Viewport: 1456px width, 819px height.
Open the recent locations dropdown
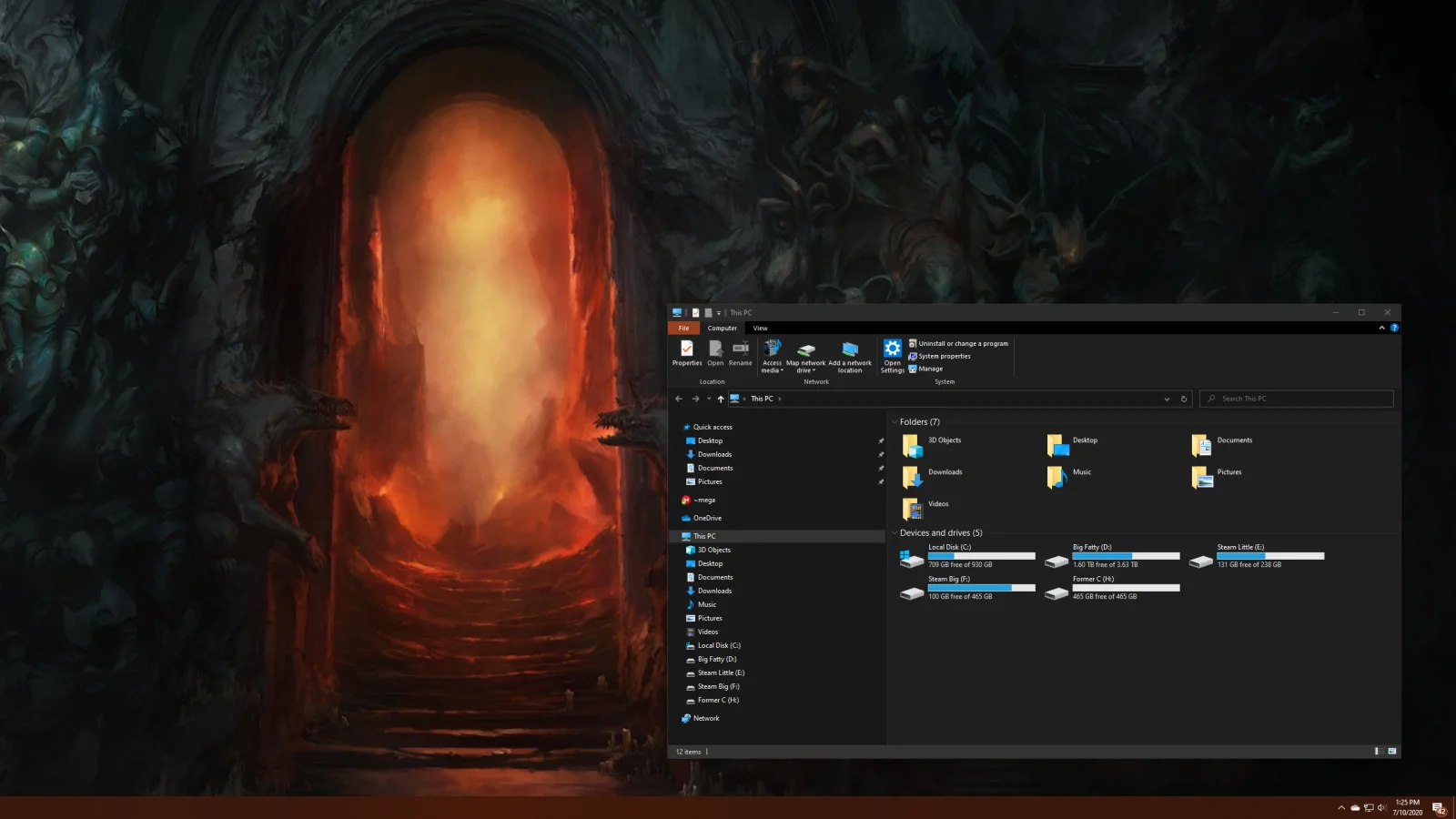click(709, 399)
